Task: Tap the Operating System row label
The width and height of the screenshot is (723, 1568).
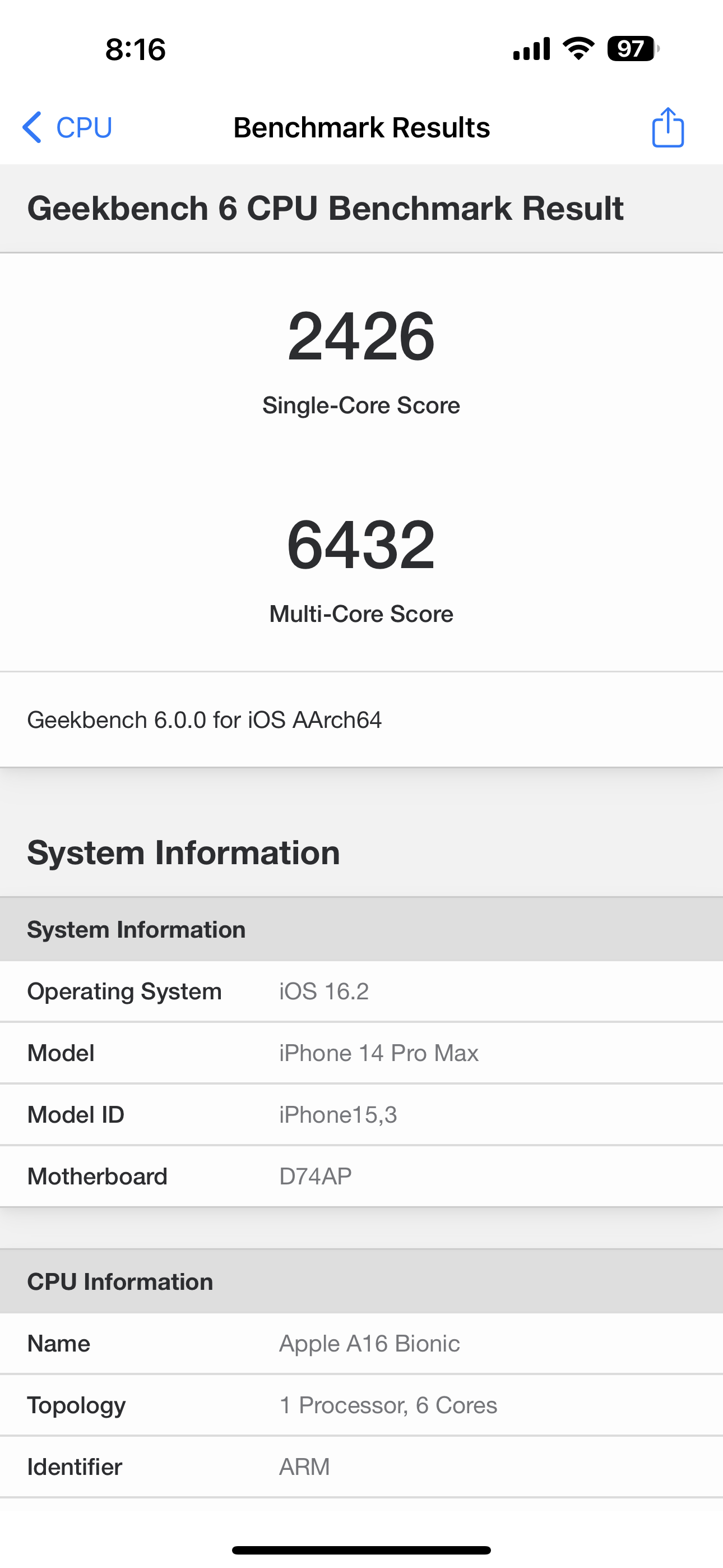Action: pyautogui.click(x=125, y=991)
